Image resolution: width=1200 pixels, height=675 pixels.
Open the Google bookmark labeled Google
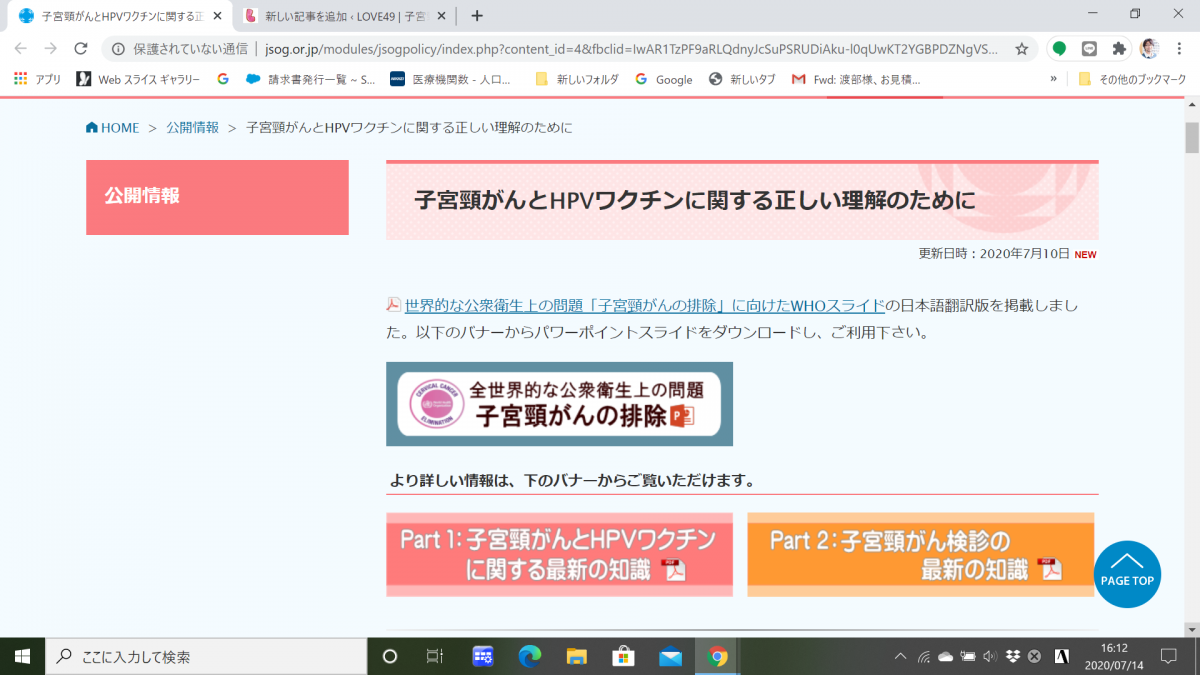[663, 79]
